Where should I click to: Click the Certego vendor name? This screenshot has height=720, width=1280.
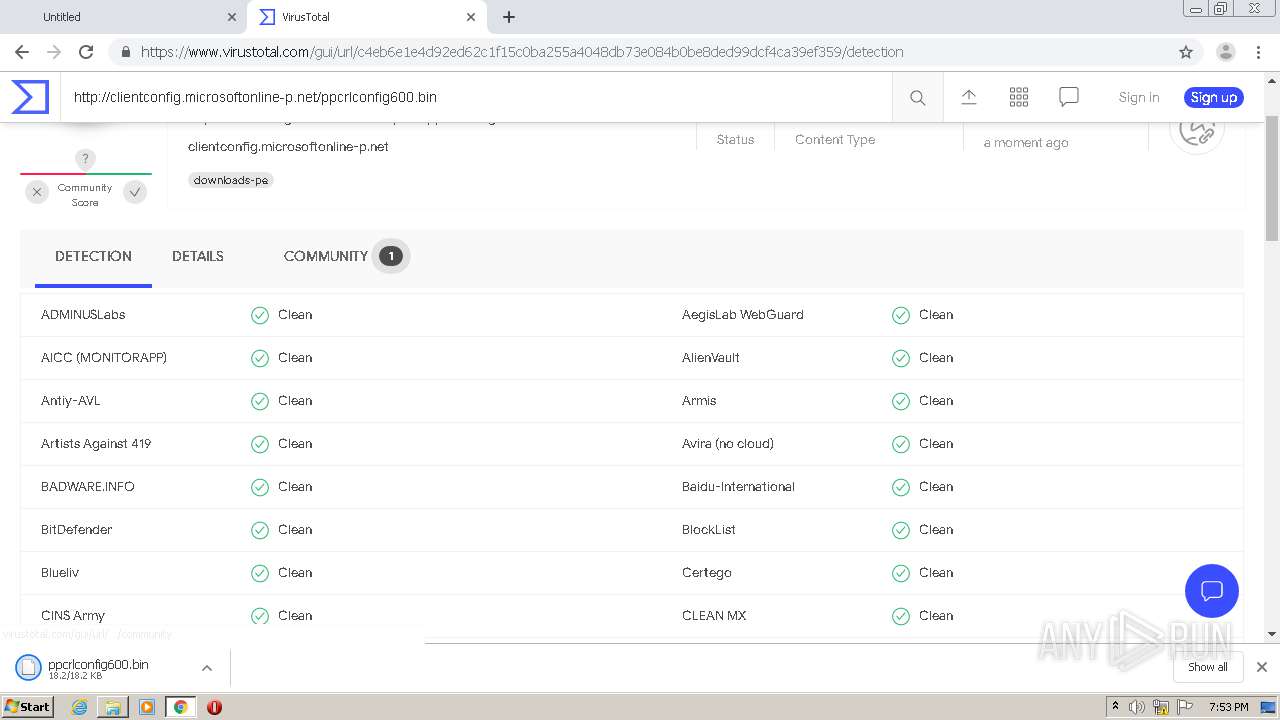707,572
